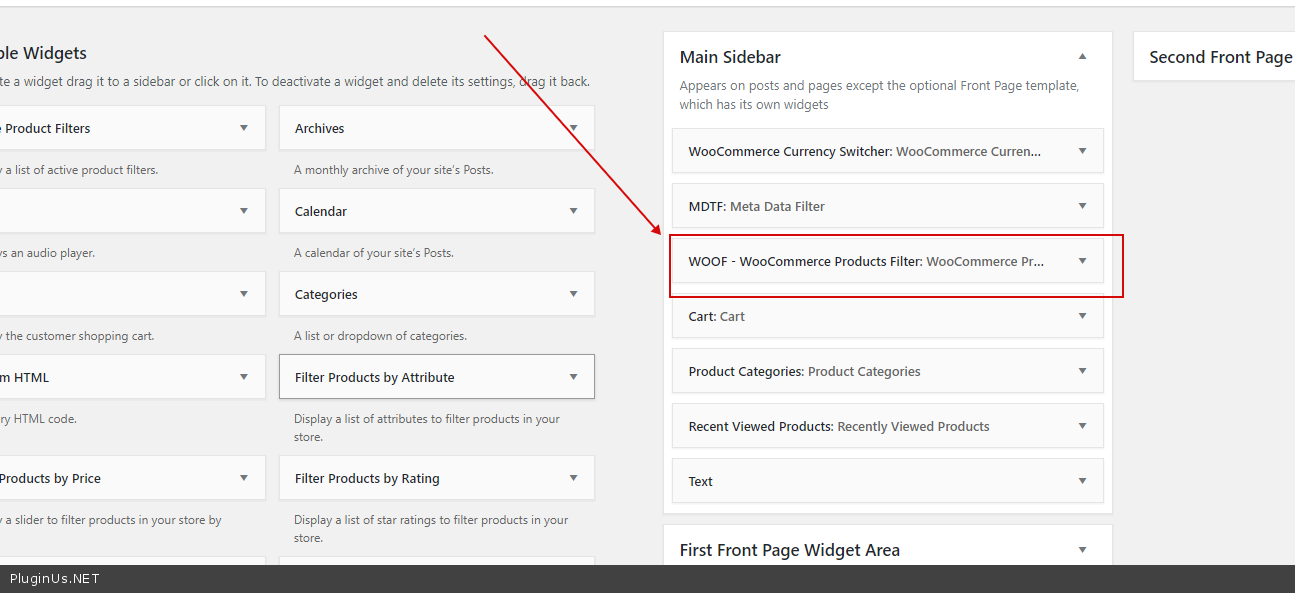Click the Main Sidebar heading
Viewport: 1295px width, 593px height.
tap(730, 57)
